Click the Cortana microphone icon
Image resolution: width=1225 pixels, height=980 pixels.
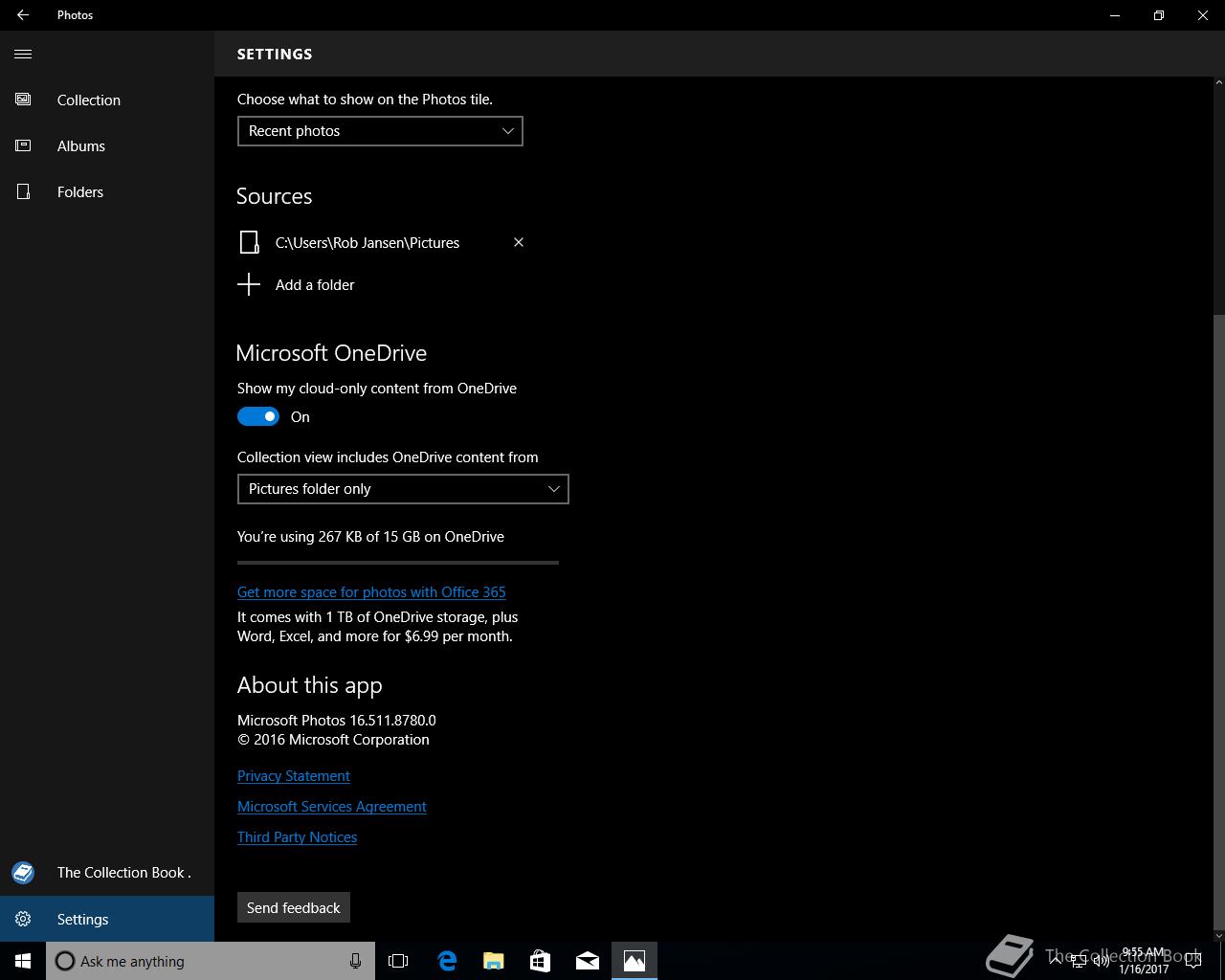coord(355,961)
